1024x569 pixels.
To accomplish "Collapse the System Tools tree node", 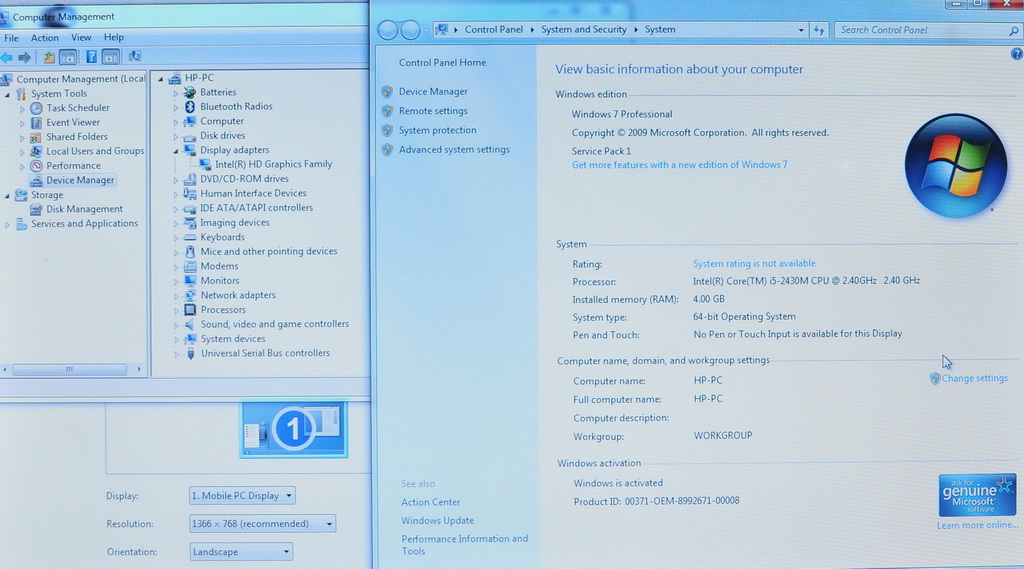I will tap(8, 94).
